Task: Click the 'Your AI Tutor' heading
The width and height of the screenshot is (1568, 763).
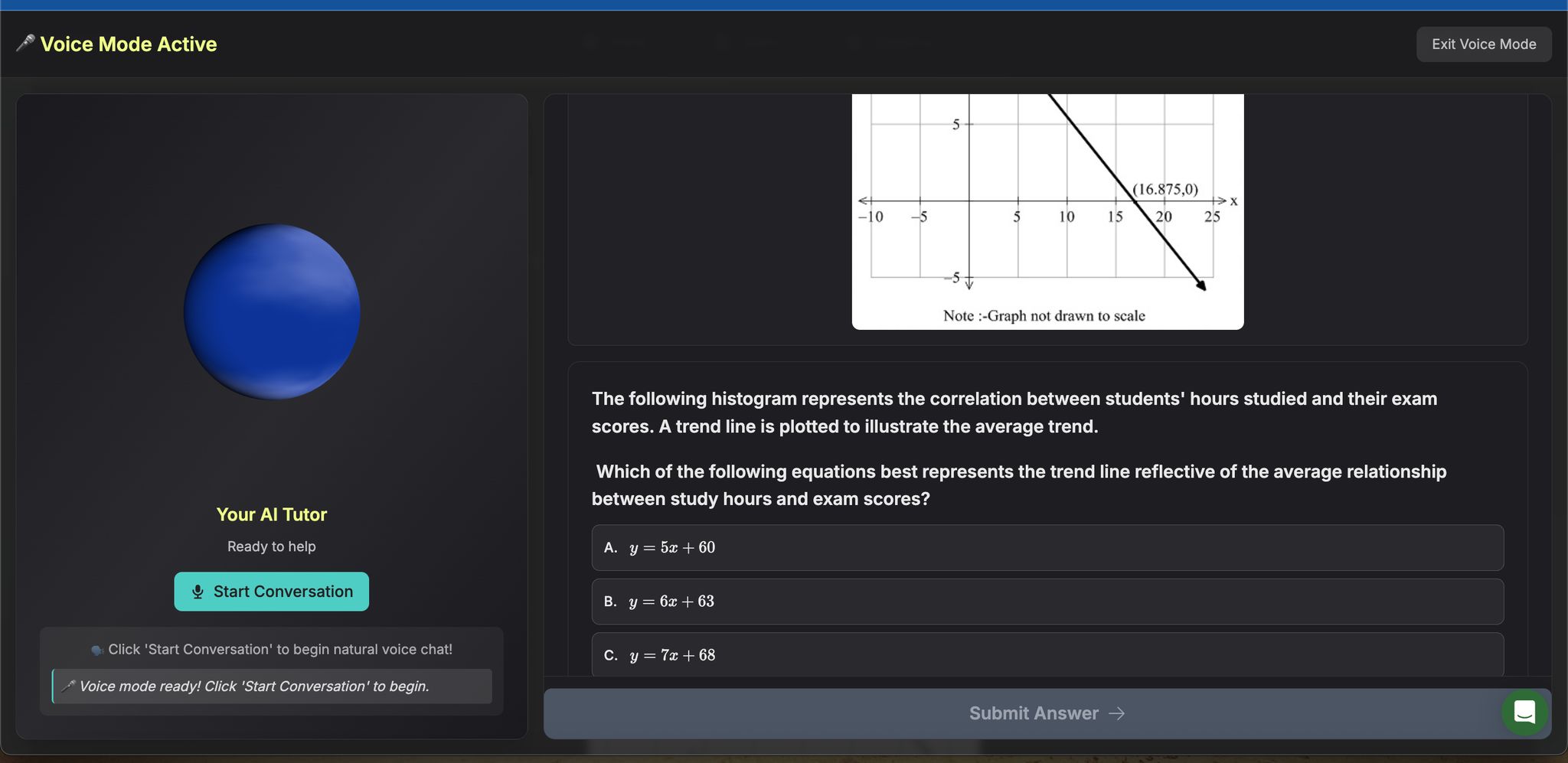Action: coord(271,514)
